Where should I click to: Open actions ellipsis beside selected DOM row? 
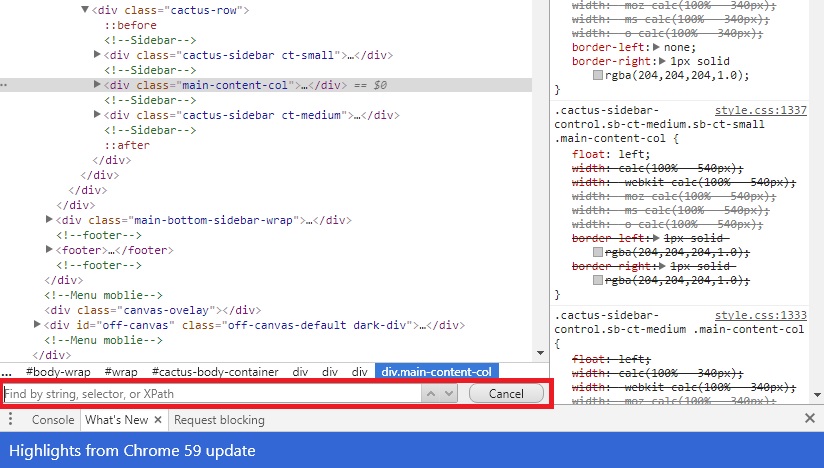point(4,85)
